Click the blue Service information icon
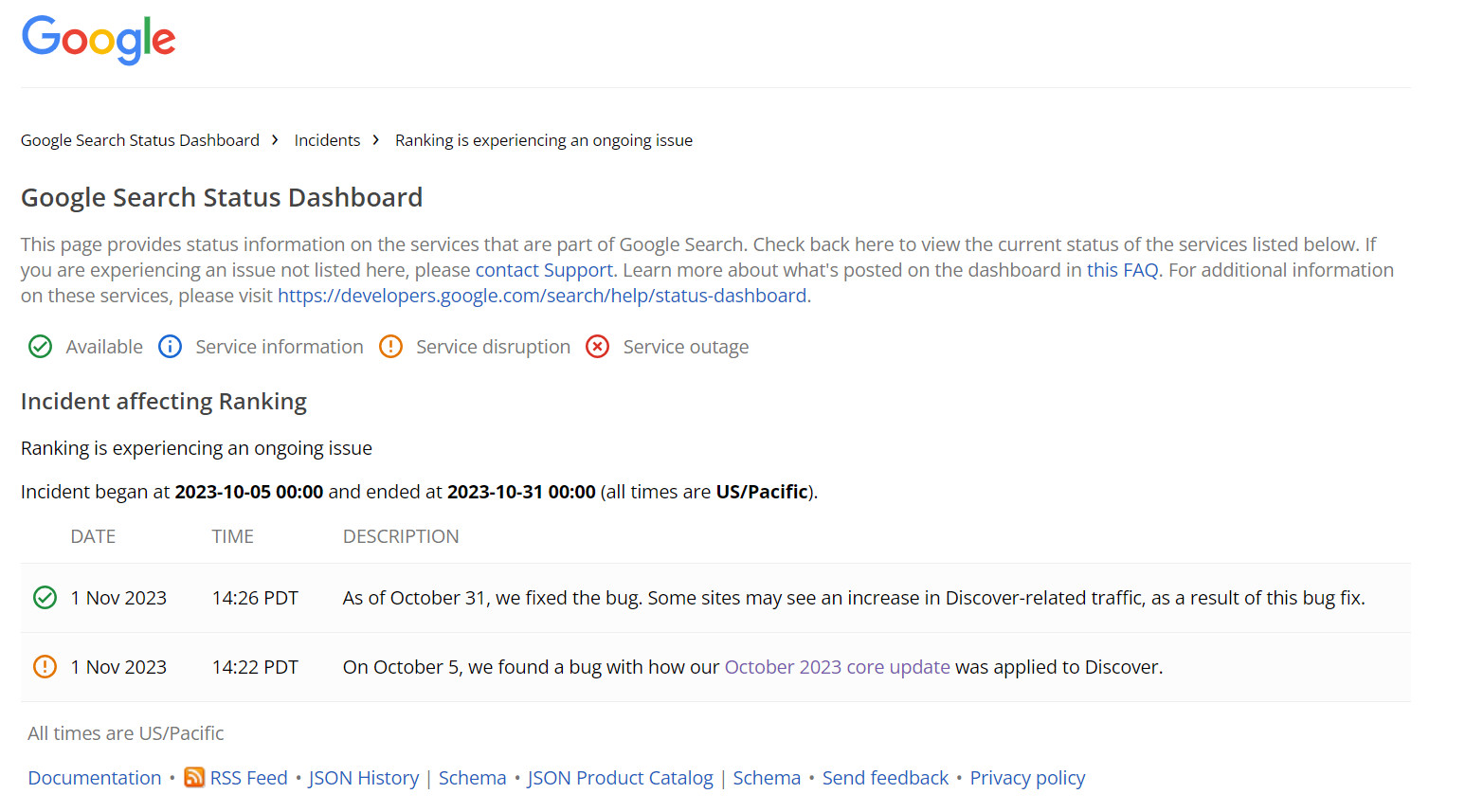The height and width of the screenshot is (812, 1483). 170,347
